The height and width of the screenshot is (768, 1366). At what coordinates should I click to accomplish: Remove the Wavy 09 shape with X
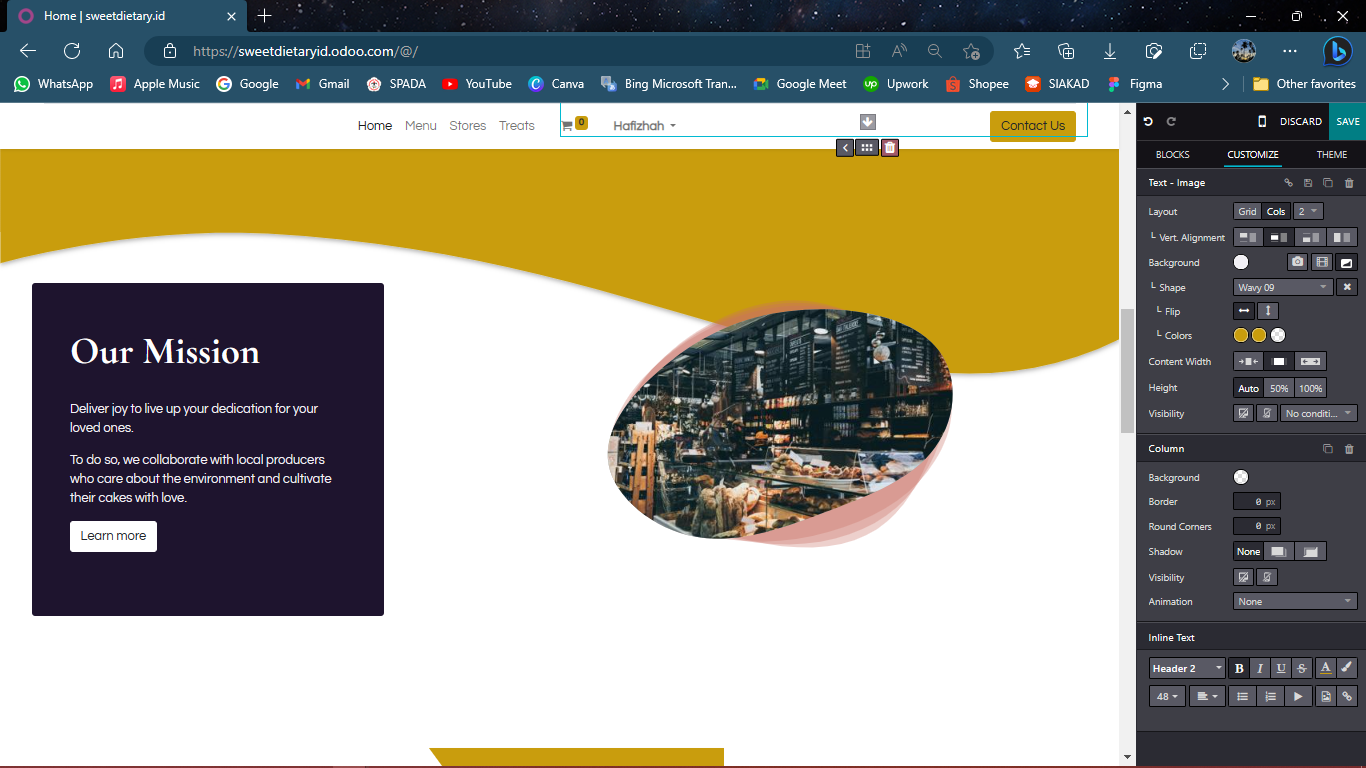pyautogui.click(x=1347, y=287)
